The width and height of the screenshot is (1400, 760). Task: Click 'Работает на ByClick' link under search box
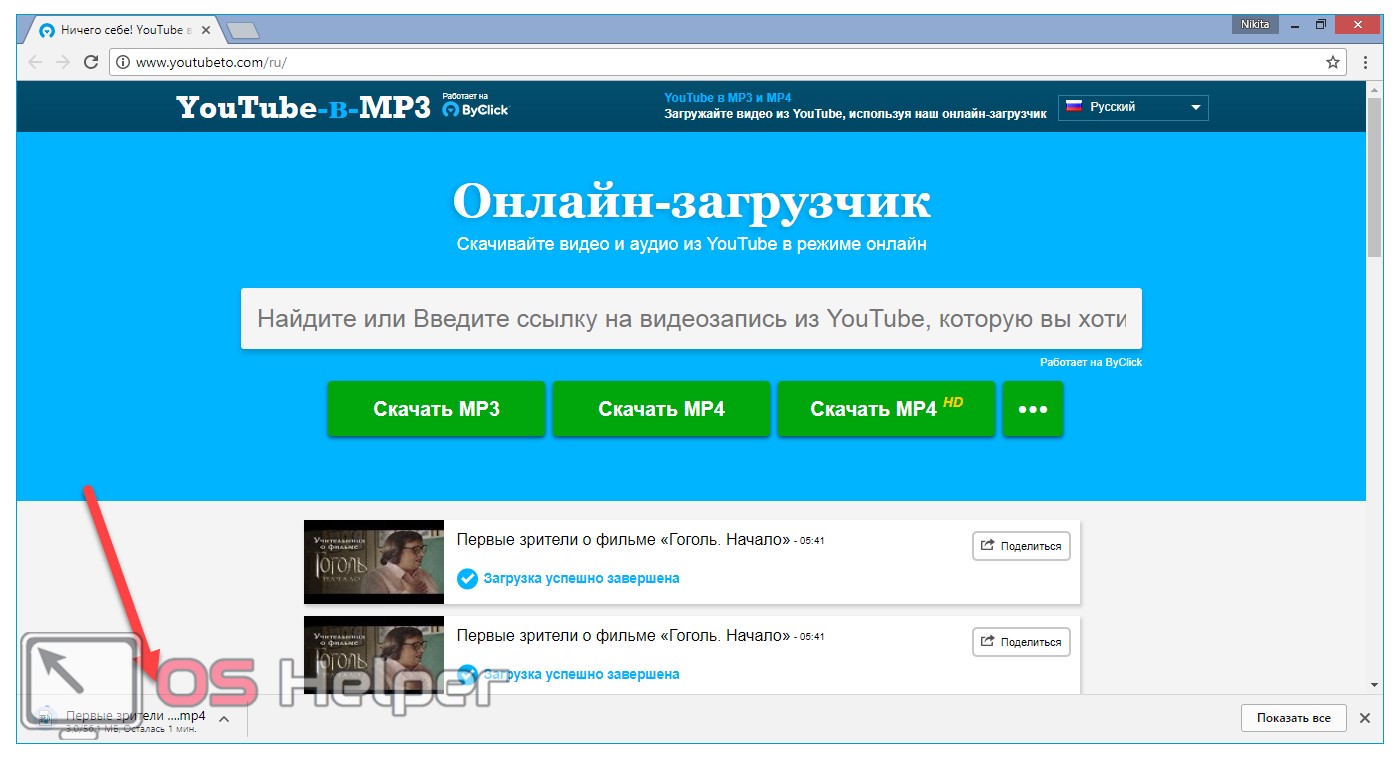(1091, 362)
